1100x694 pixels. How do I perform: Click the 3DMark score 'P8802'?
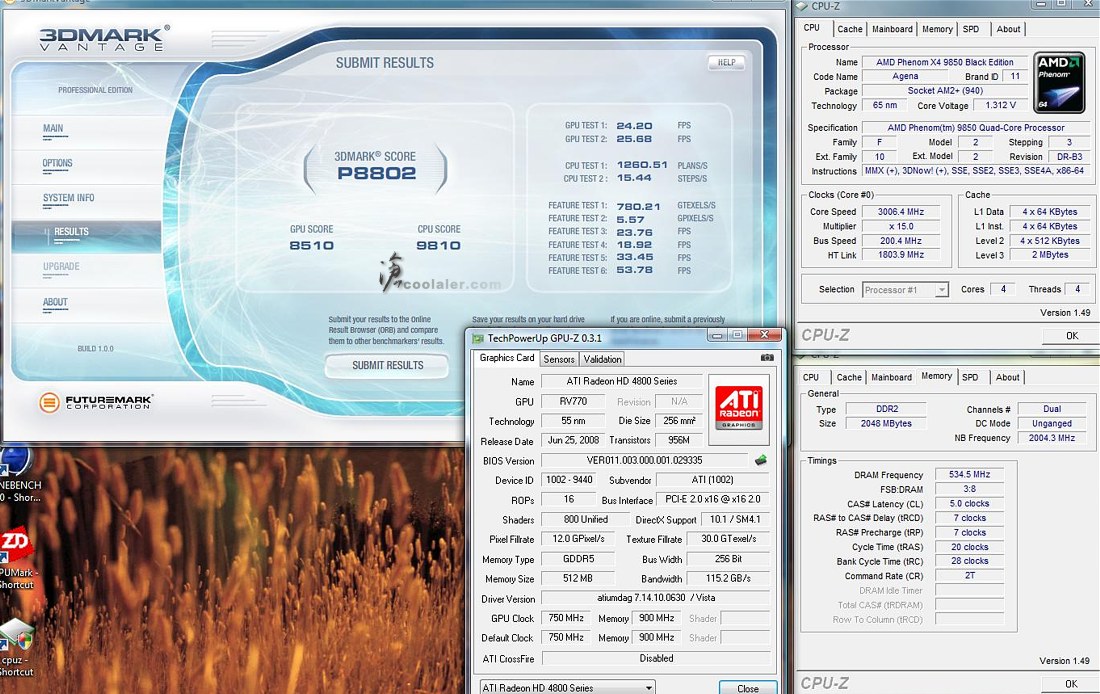[x=377, y=173]
